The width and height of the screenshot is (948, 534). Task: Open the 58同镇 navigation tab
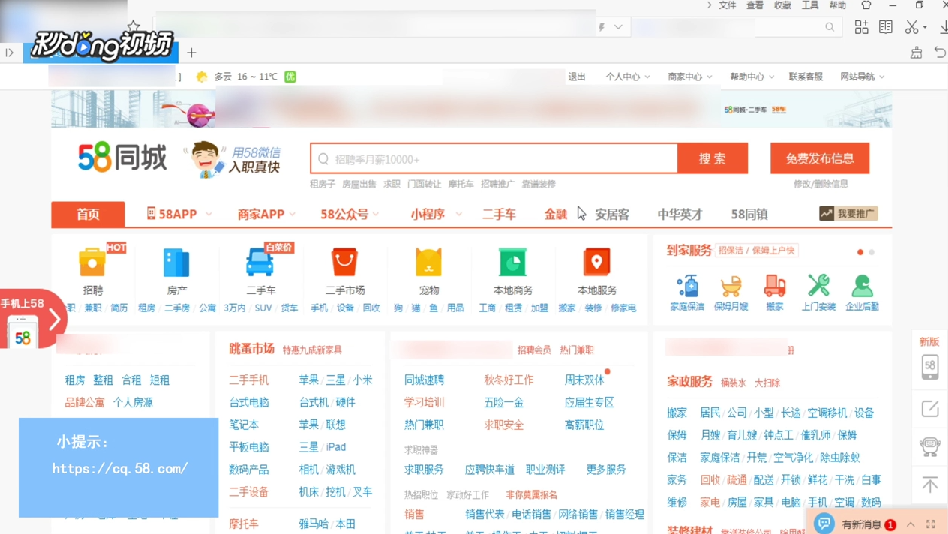coord(749,214)
